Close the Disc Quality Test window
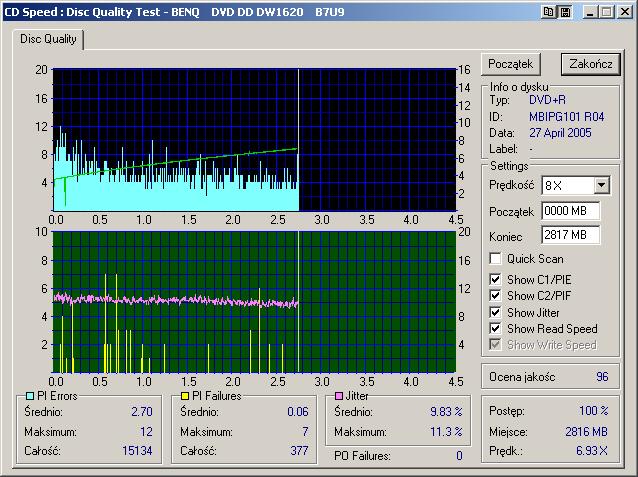Image resolution: width=638 pixels, height=477 pixels. click(x=625, y=12)
